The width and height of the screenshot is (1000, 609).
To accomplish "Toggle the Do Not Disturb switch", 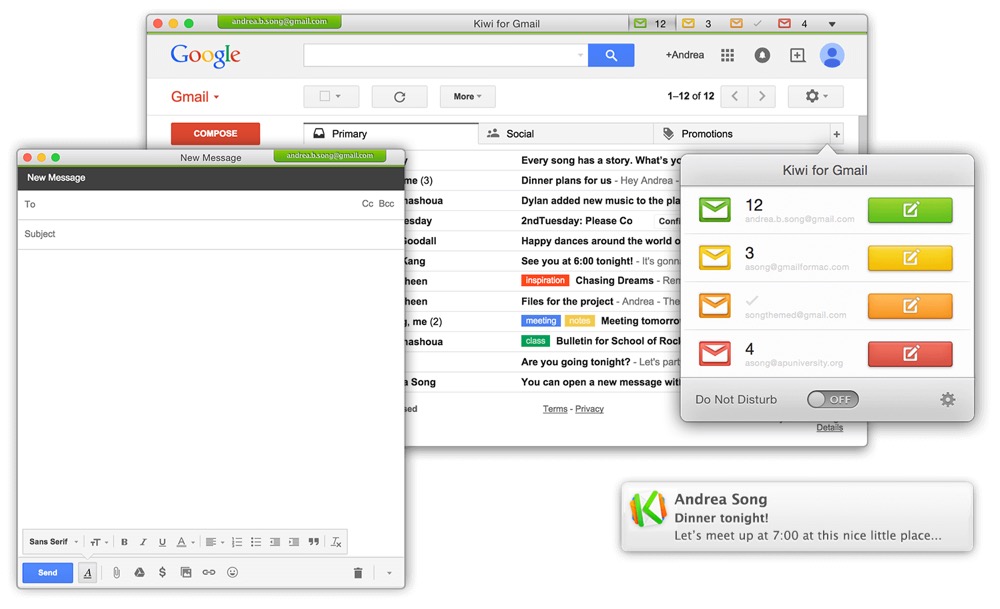I will point(832,399).
